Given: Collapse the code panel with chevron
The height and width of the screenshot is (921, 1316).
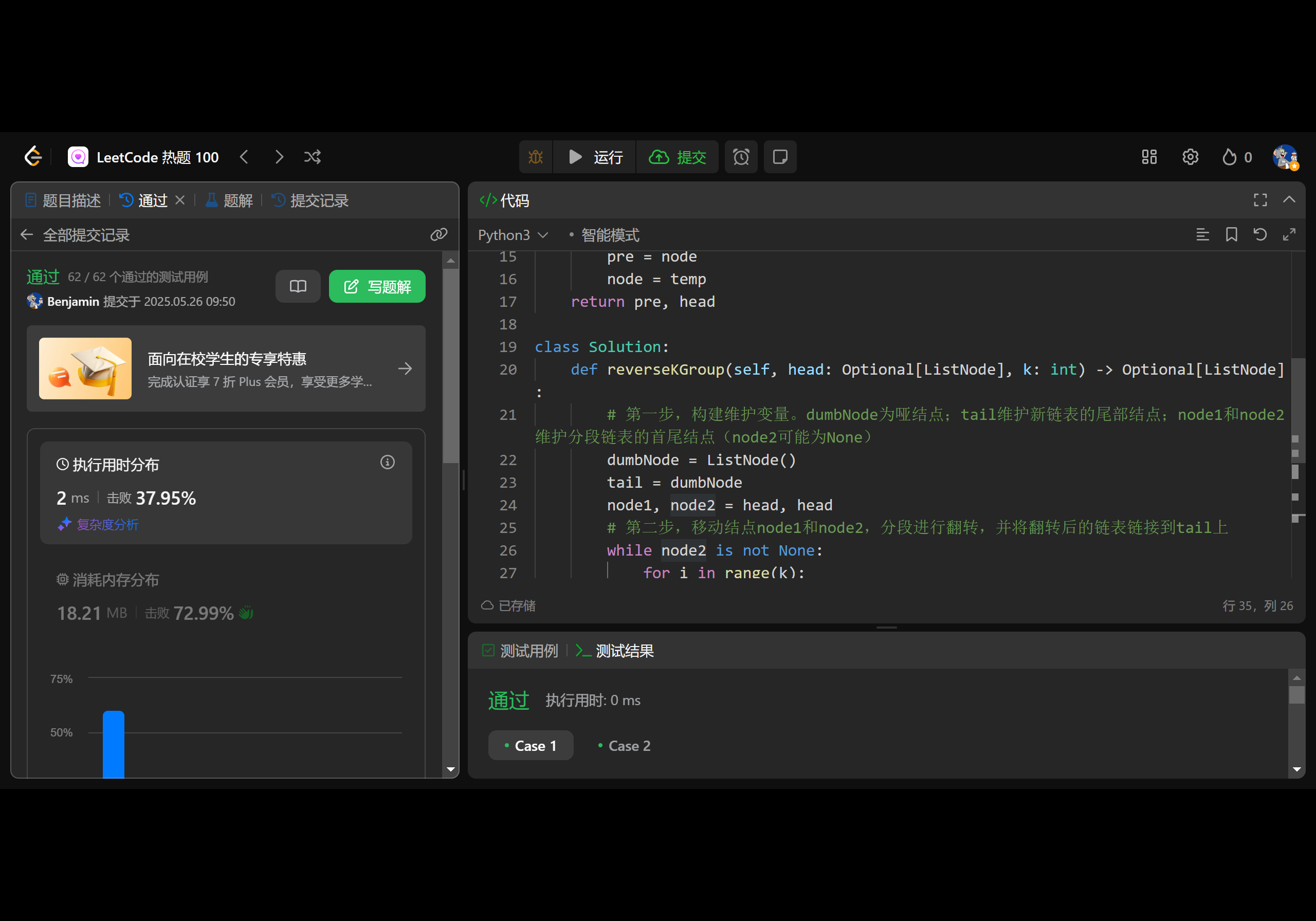Looking at the screenshot, I should pyautogui.click(x=1289, y=200).
